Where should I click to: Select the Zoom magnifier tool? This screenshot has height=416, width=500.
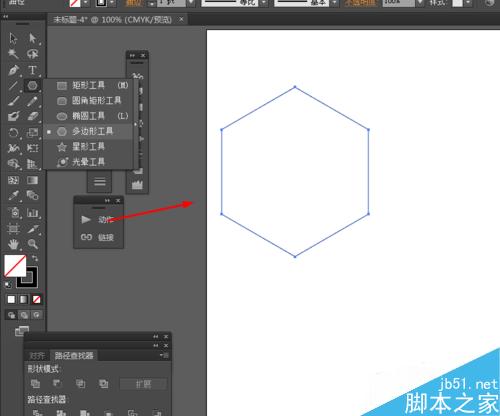click(x=32, y=244)
